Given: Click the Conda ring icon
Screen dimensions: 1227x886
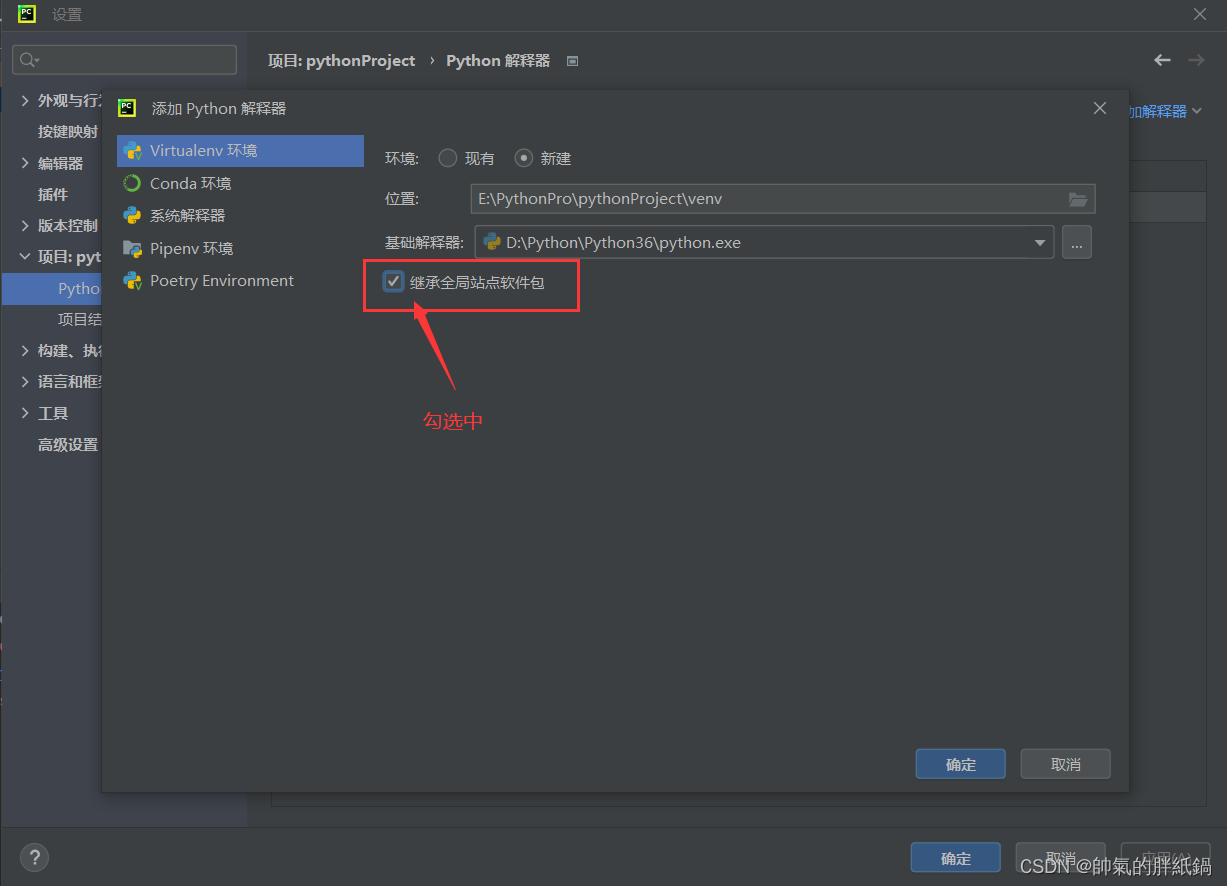Looking at the screenshot, I should click(x=132, y=183).
